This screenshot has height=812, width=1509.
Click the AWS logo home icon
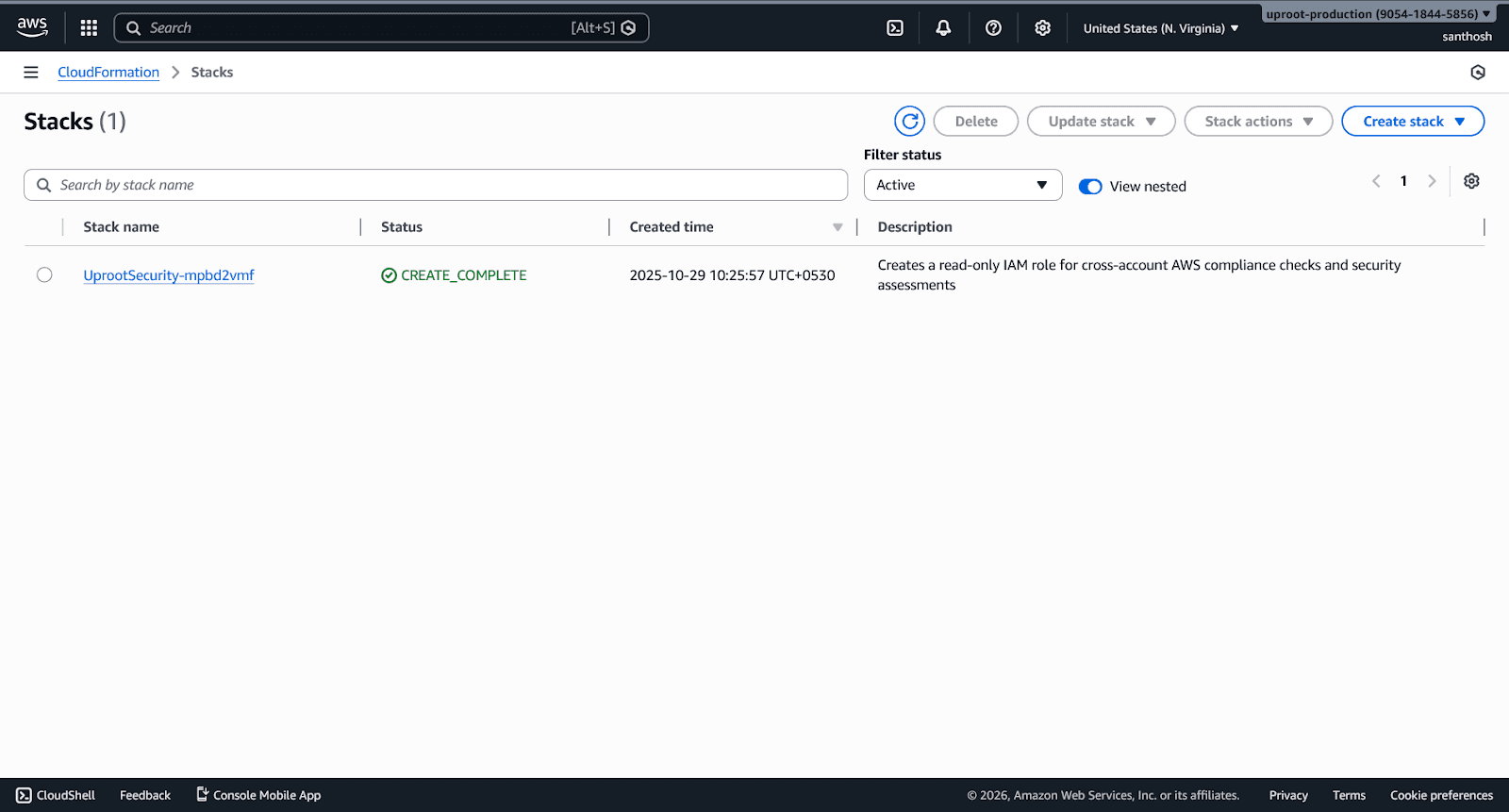pos(32,27)
